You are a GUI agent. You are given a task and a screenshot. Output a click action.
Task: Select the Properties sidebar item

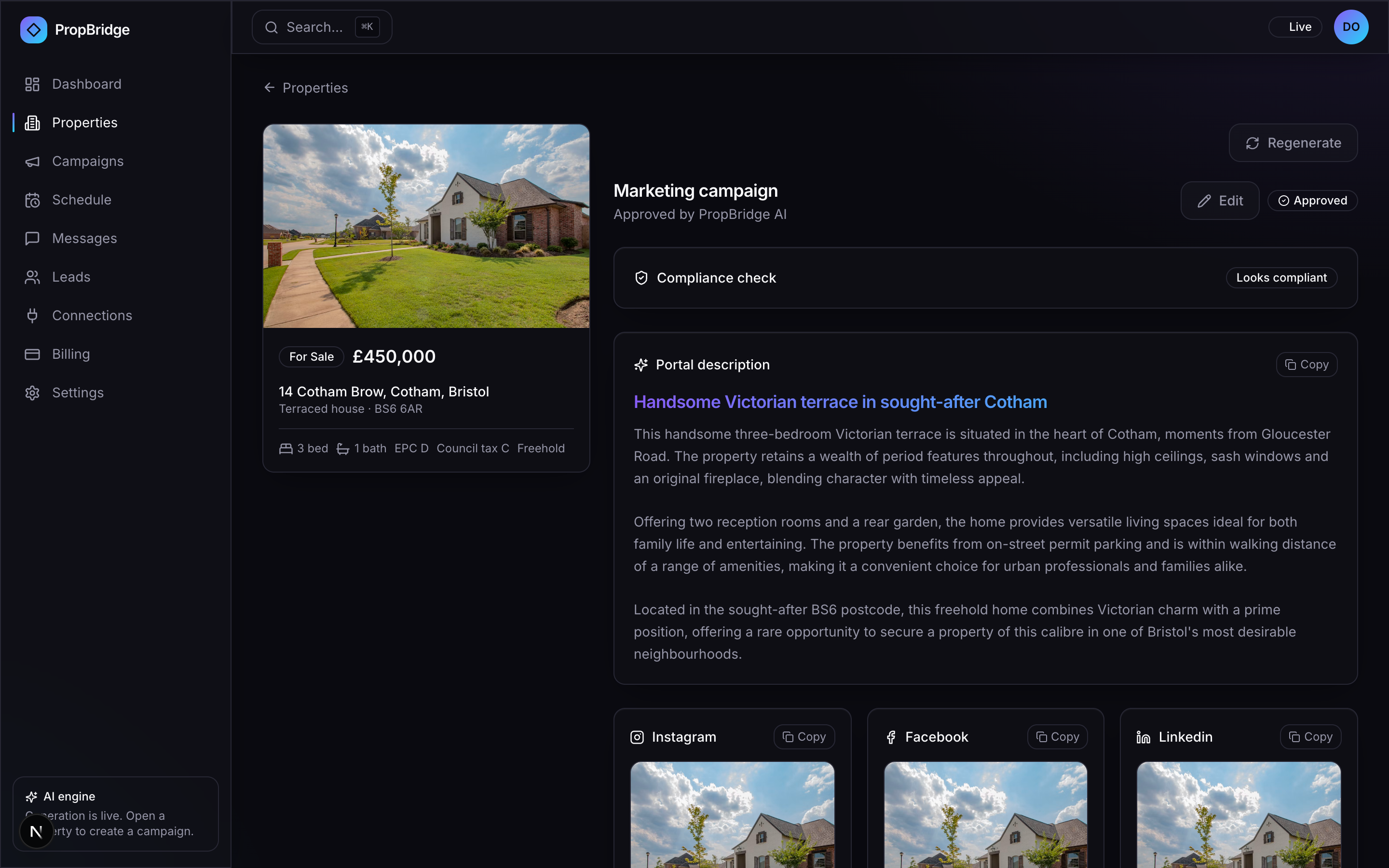115,123
